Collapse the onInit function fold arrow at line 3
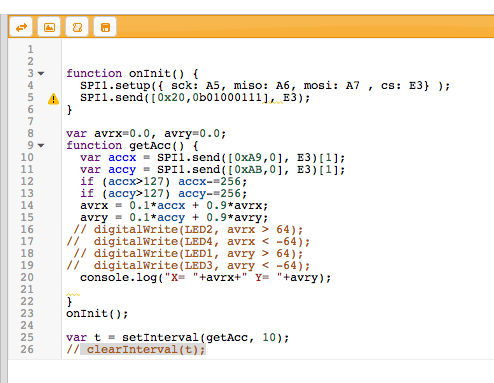494x383 pixels. pos(41,73)
